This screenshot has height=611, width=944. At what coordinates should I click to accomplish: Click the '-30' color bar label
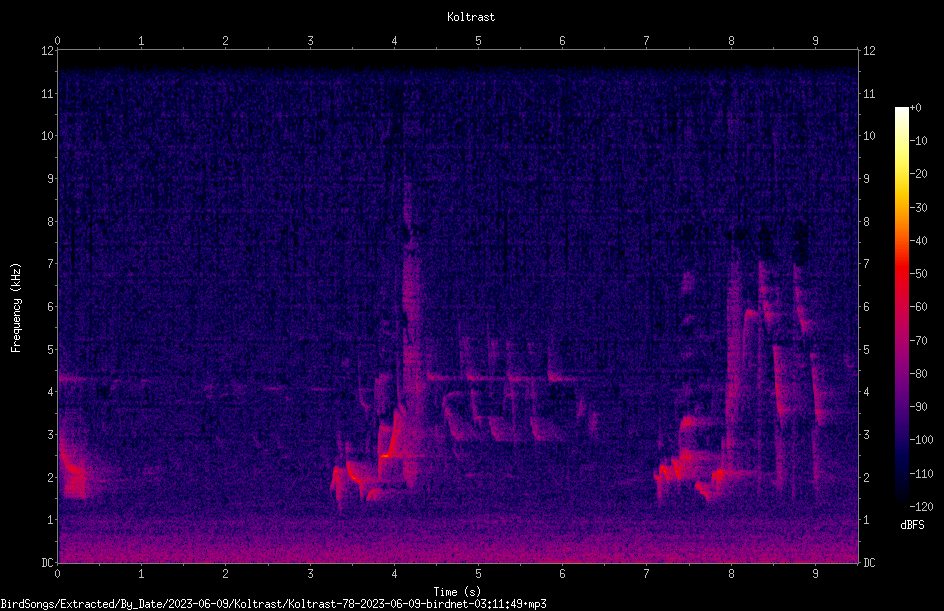pyautogui.click(x=919, y=208)
